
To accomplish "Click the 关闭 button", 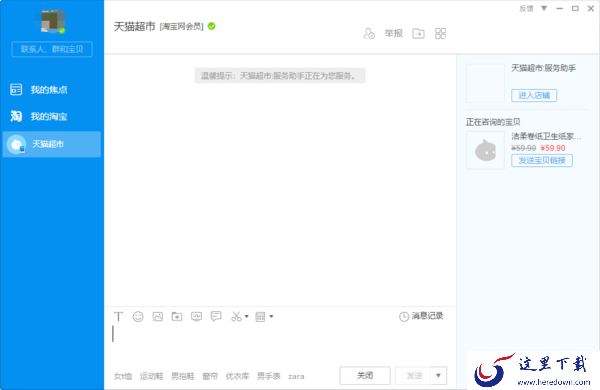I will pos(365,375).
